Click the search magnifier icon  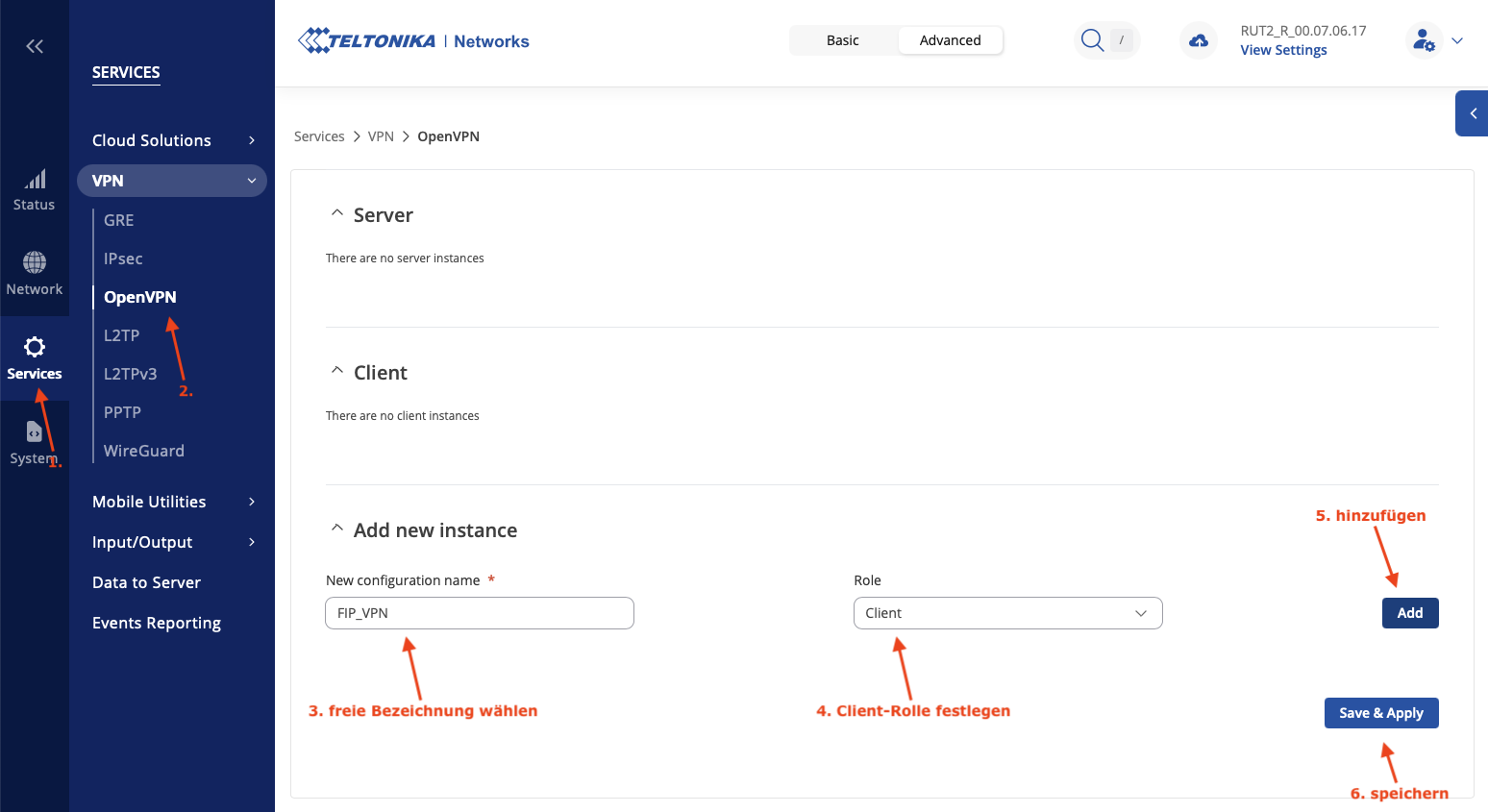(1092, 40)
